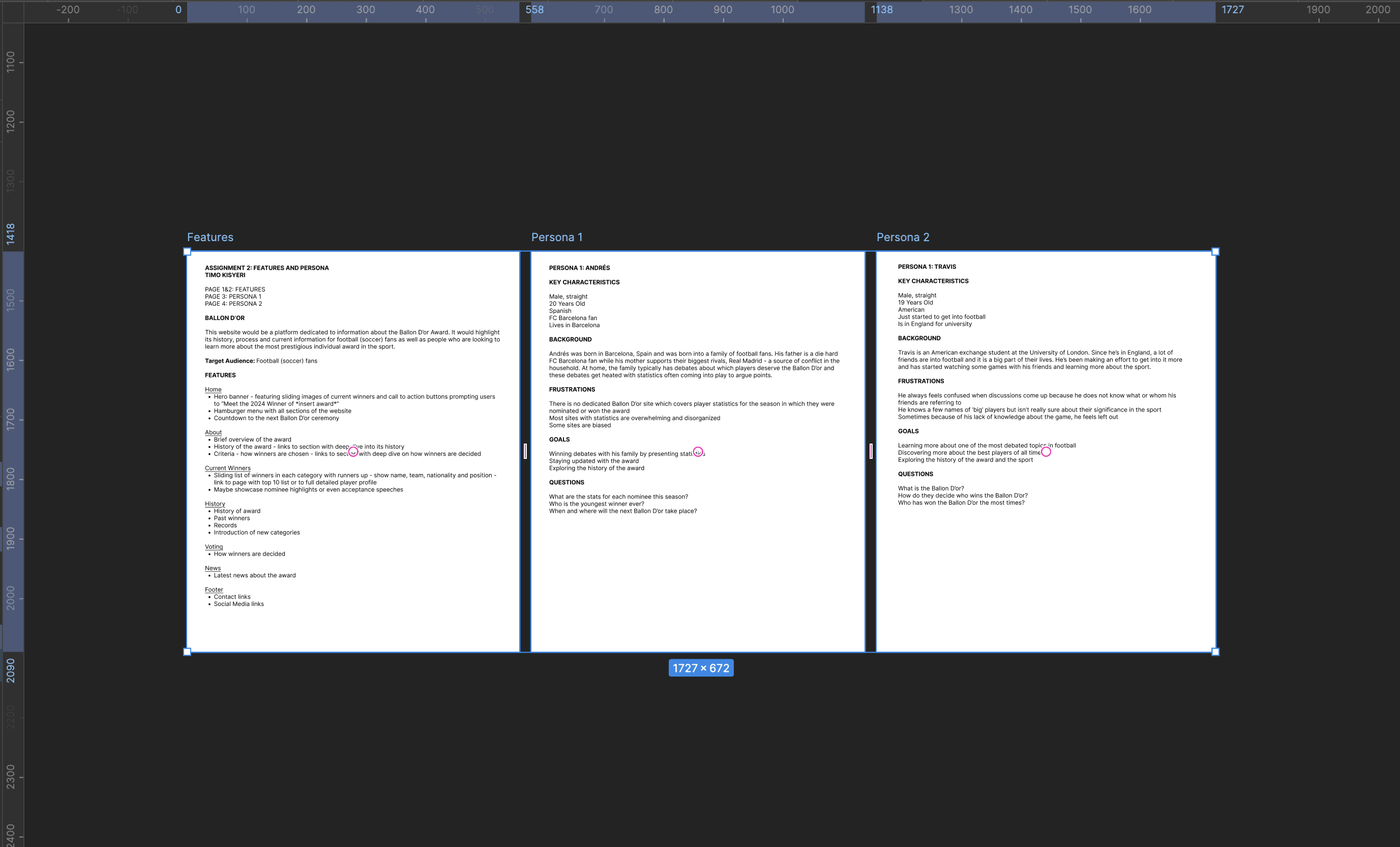
Task: Click the 1418 marker on the vertical ruler
Action: [10, 233]
